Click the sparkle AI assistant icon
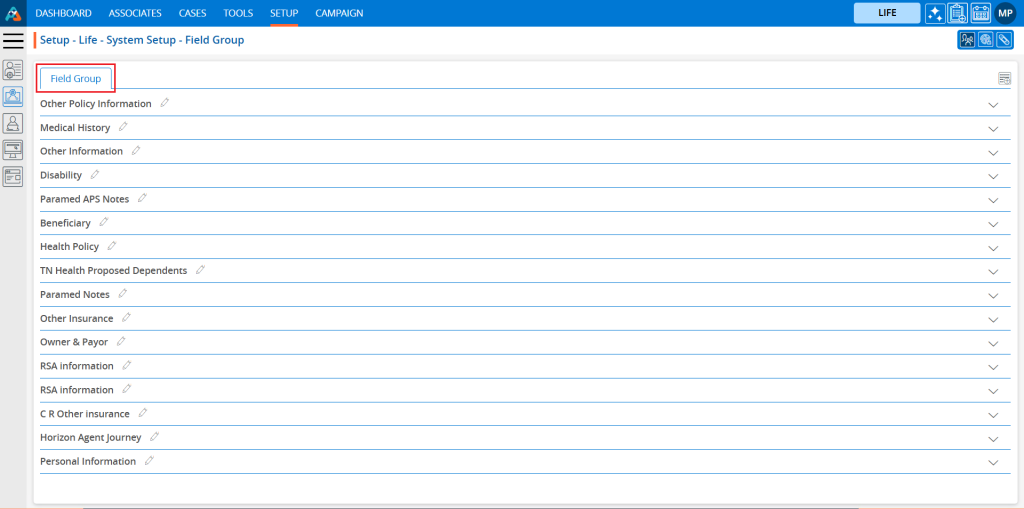1024x509 pixels. tap(934, 13)
